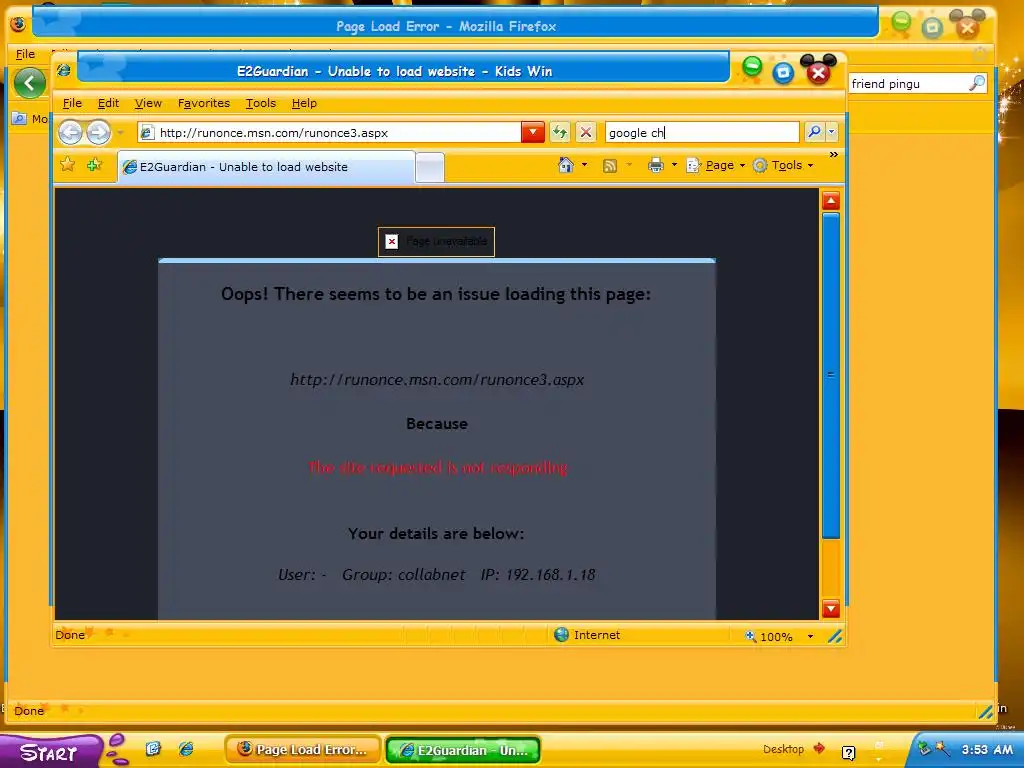The width and height of the screenshot is (1024, 768).
Task: Open the Tools gear command bar menu
Action: (x=782, y=165)
